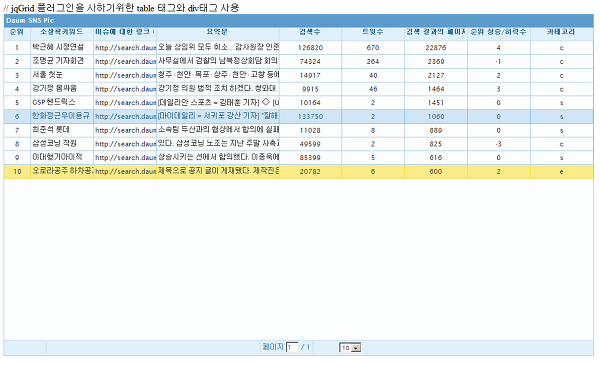This screenshot has height=365, width=600.
Task: Select the 이대형기아이적 keyword cell
Action: (x=62, y=158)
